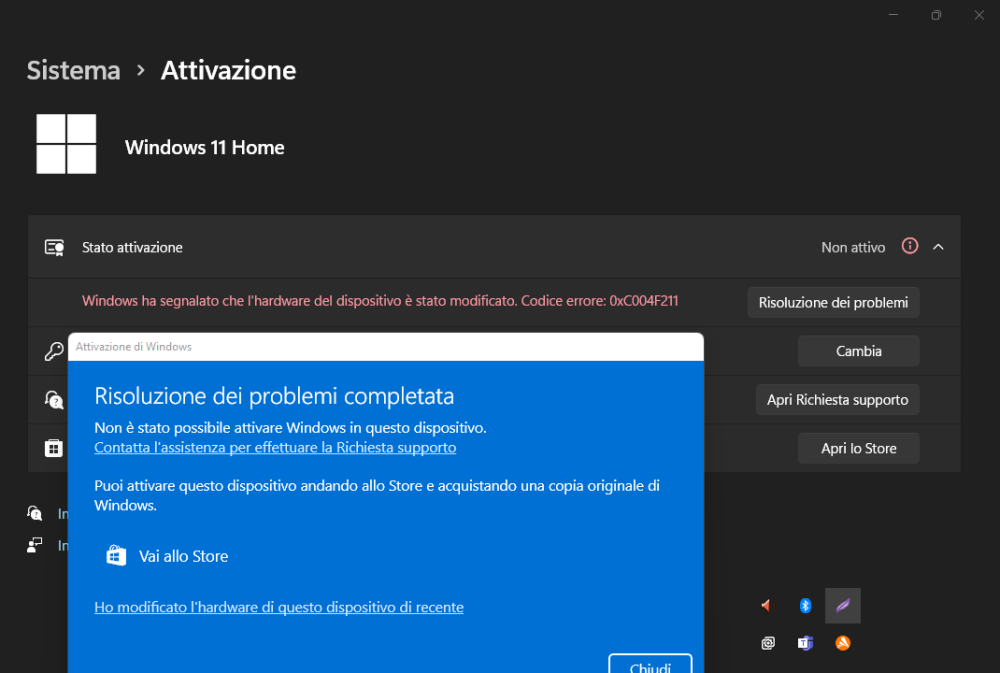
Task: Collapse the Stato attivazione section
Action: click(938, 247)
